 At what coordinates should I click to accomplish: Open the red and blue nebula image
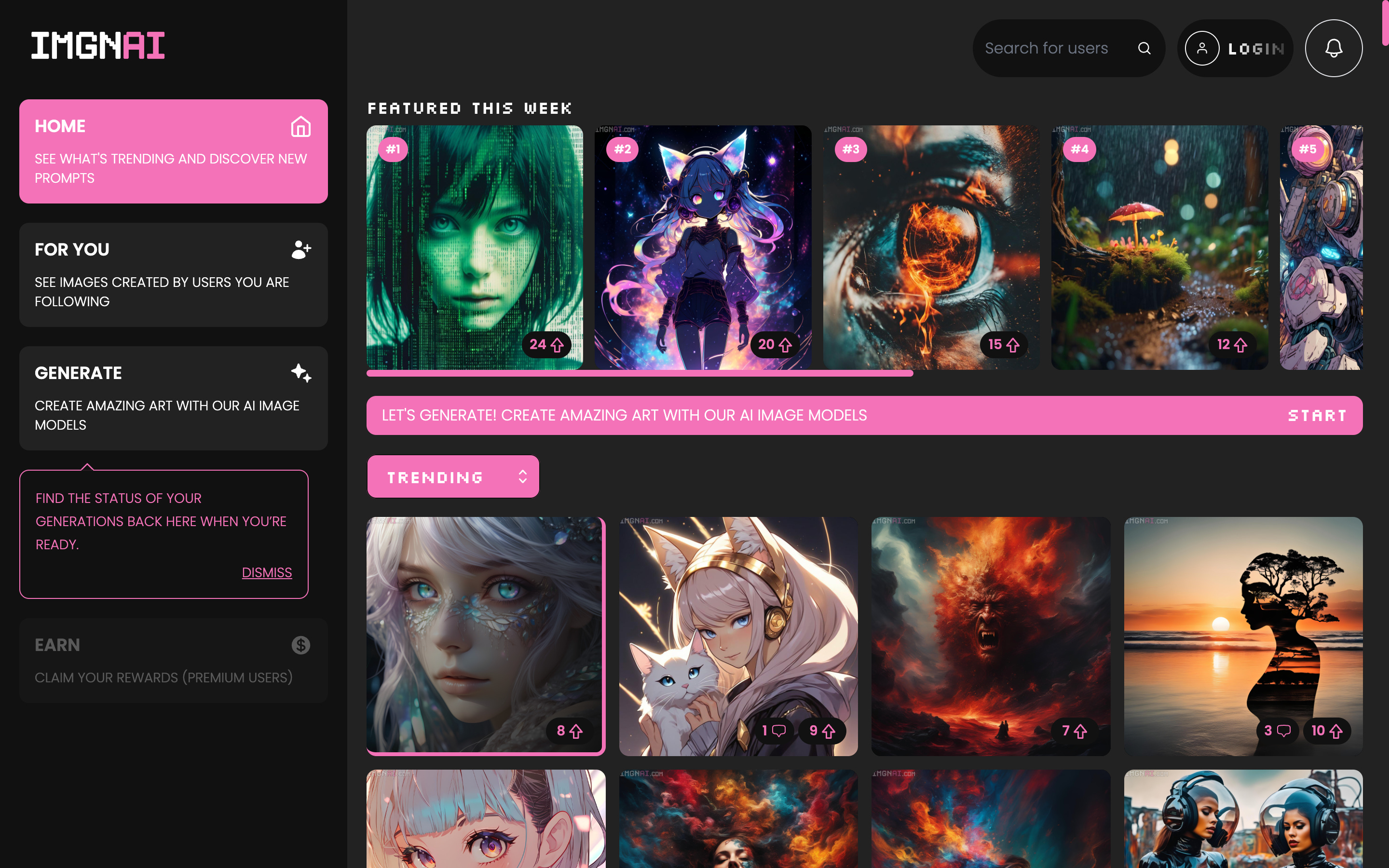[x=991, y=819]
